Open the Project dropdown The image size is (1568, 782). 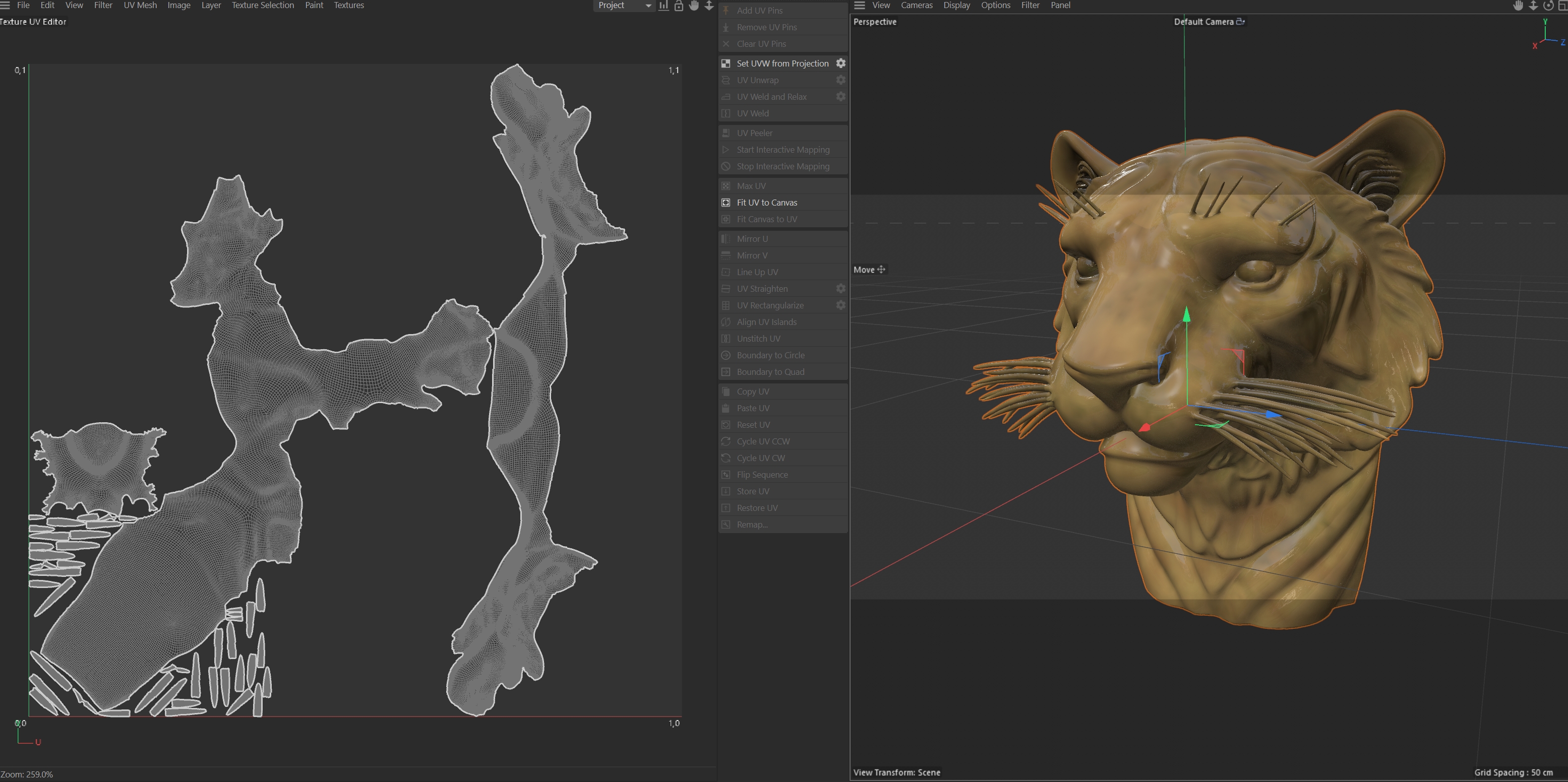point(623,6)
